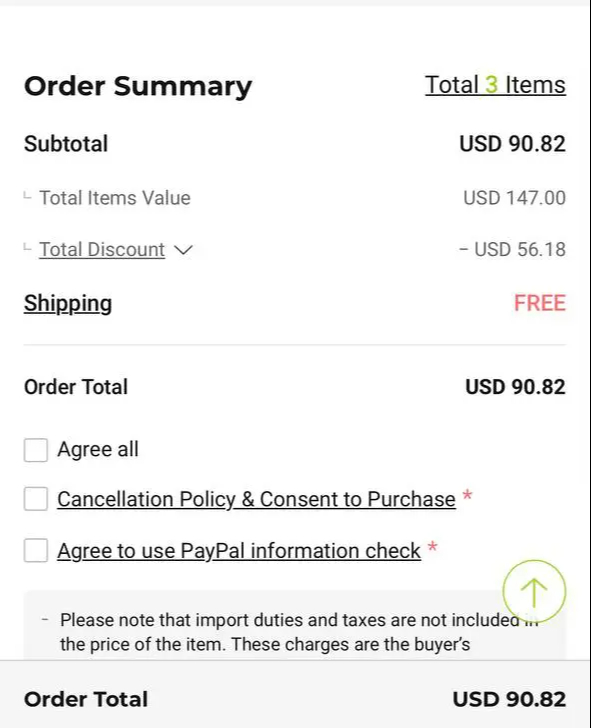Open the Shipping details link

click(x=68, y=304)
